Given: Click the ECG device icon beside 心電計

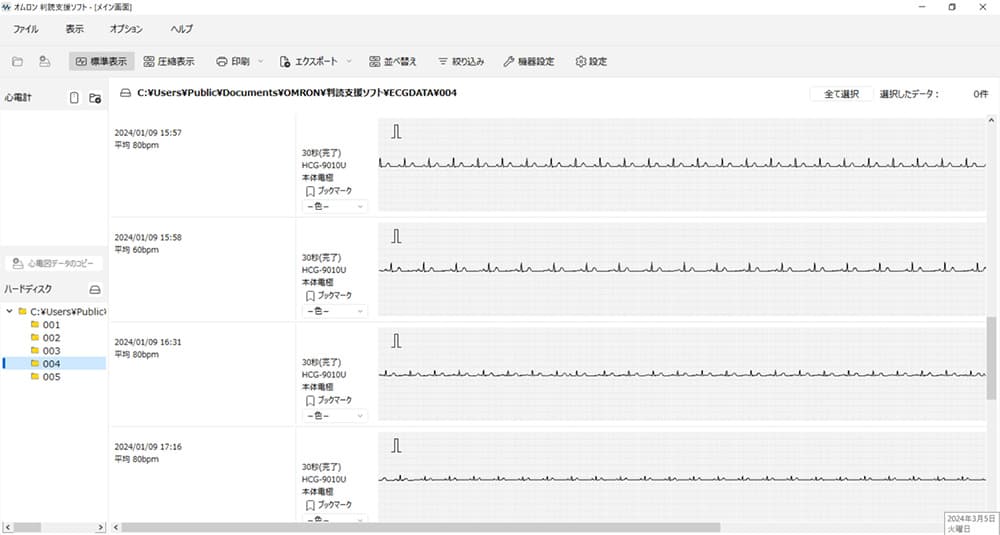Looking at the screenshot, I should [x=74, y=98].
